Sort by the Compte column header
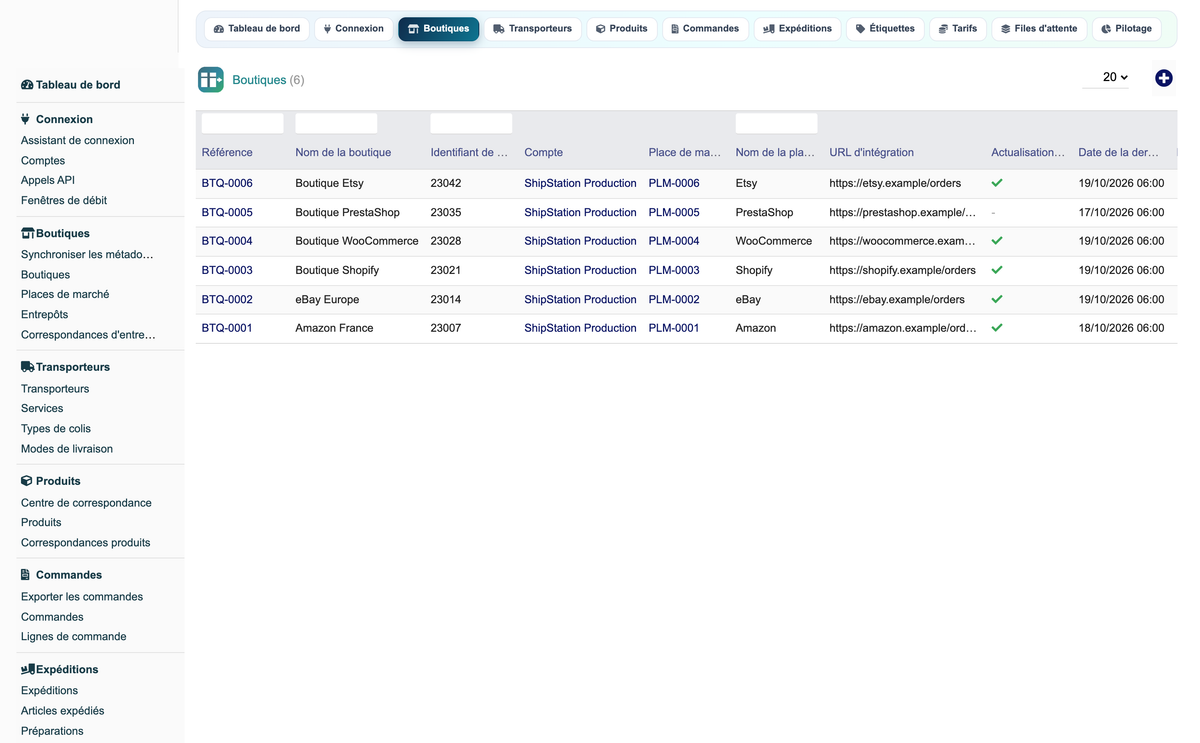Image resolution: width=1200 pixels, height=743 pixels. click(x=544, y=153)
